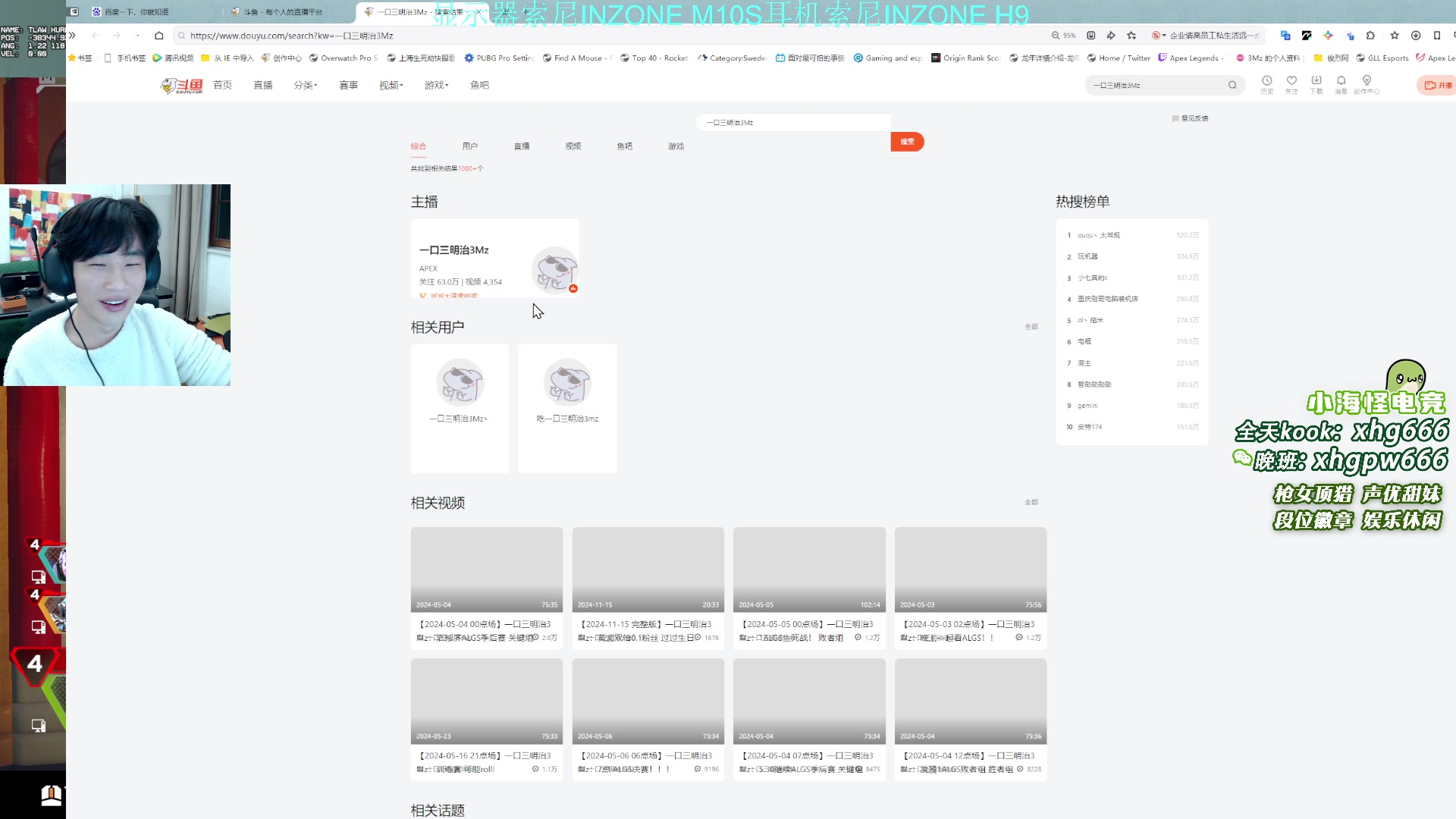The image size is (1456, 819).
Task: Open 首页 in Douyu navigation
Action: 223,86
